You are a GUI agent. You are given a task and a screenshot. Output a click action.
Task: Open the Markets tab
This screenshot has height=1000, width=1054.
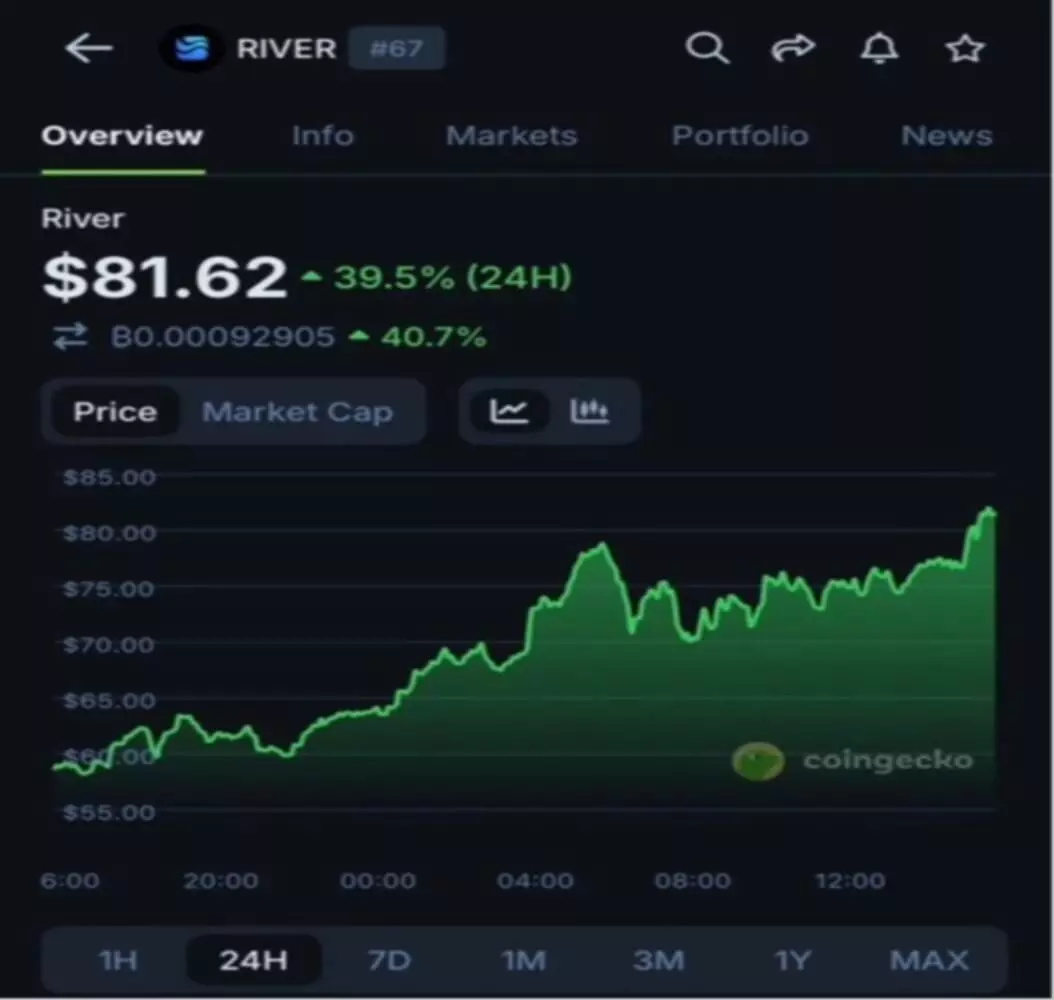click(511, 136)
